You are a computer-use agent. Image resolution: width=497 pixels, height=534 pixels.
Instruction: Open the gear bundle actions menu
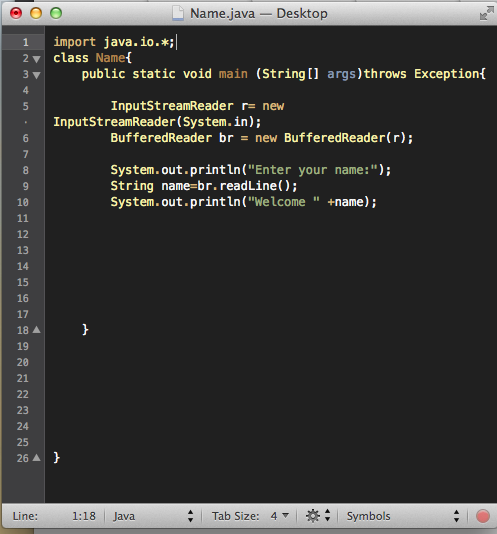[x=318, y=516]
